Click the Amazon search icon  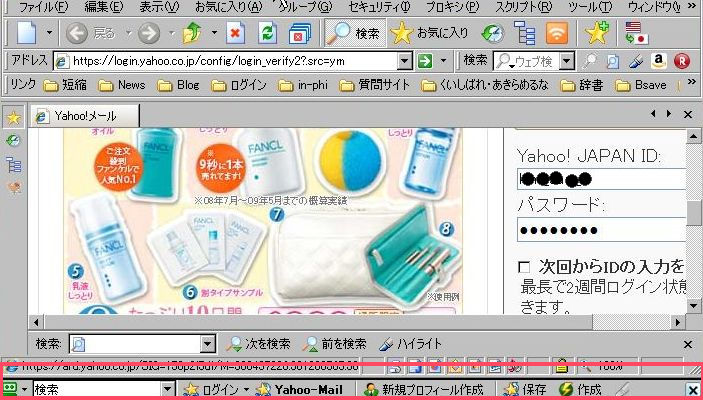click(659, 61)
